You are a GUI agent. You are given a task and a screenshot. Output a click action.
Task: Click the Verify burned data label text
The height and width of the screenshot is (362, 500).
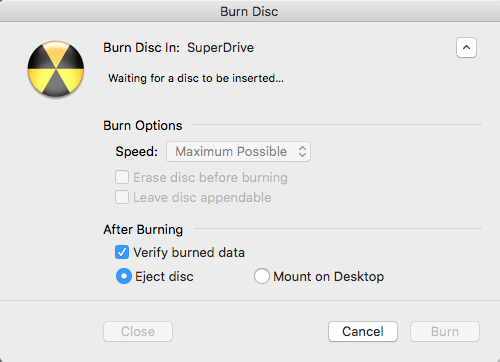pos(189,252)
